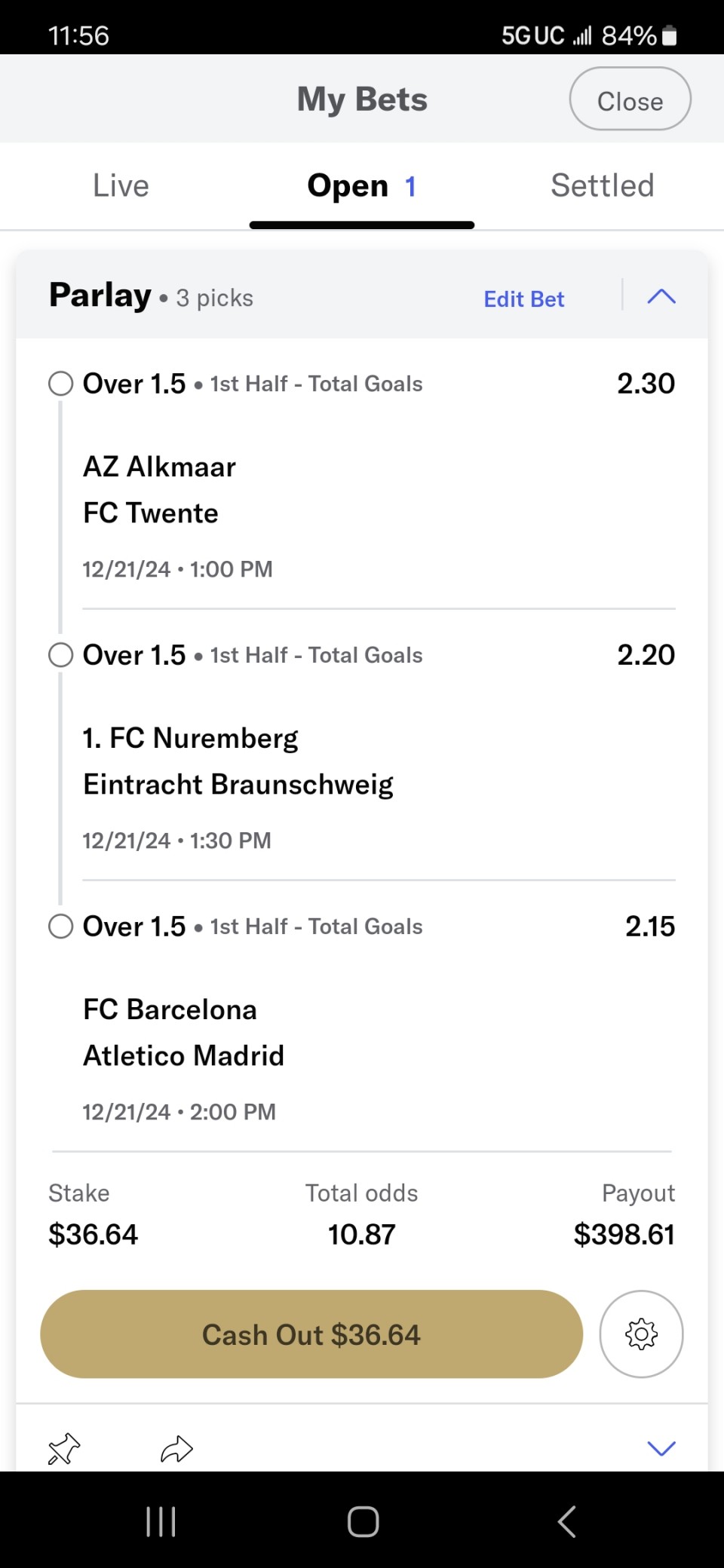The height and width of the screenshot is (1568, 724).
Task: Switch to the Settled tab
Action: [602, 186]
